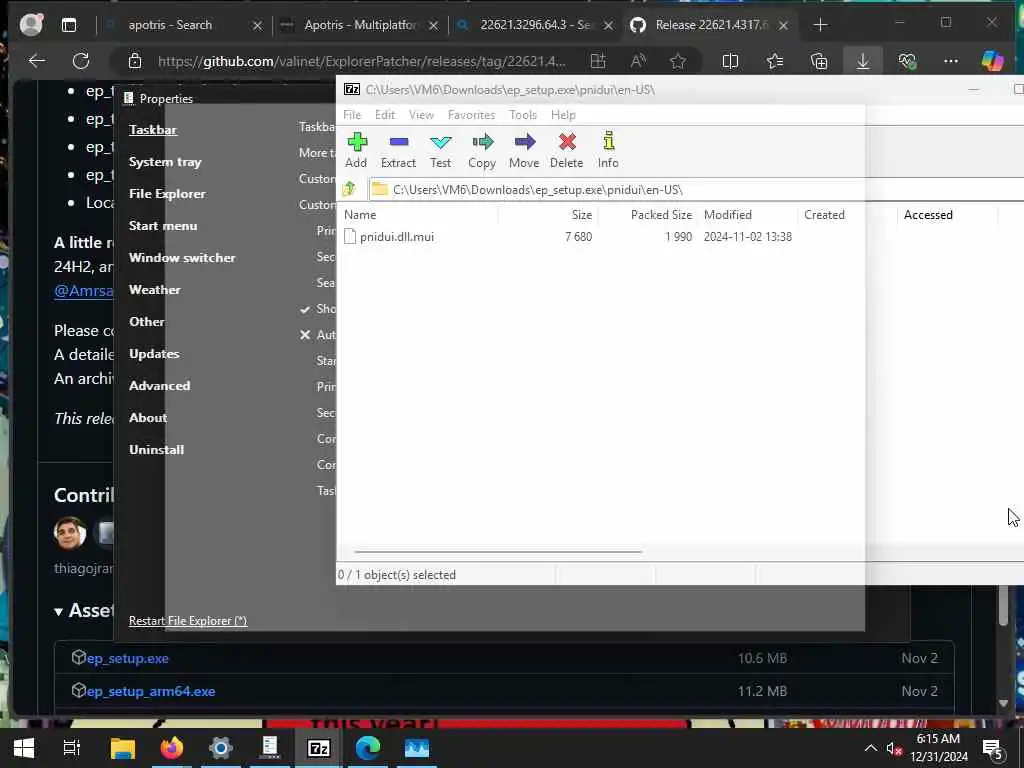Click the 7-Zip address path field
1024x768 pixels.
[x=696, y=190]
